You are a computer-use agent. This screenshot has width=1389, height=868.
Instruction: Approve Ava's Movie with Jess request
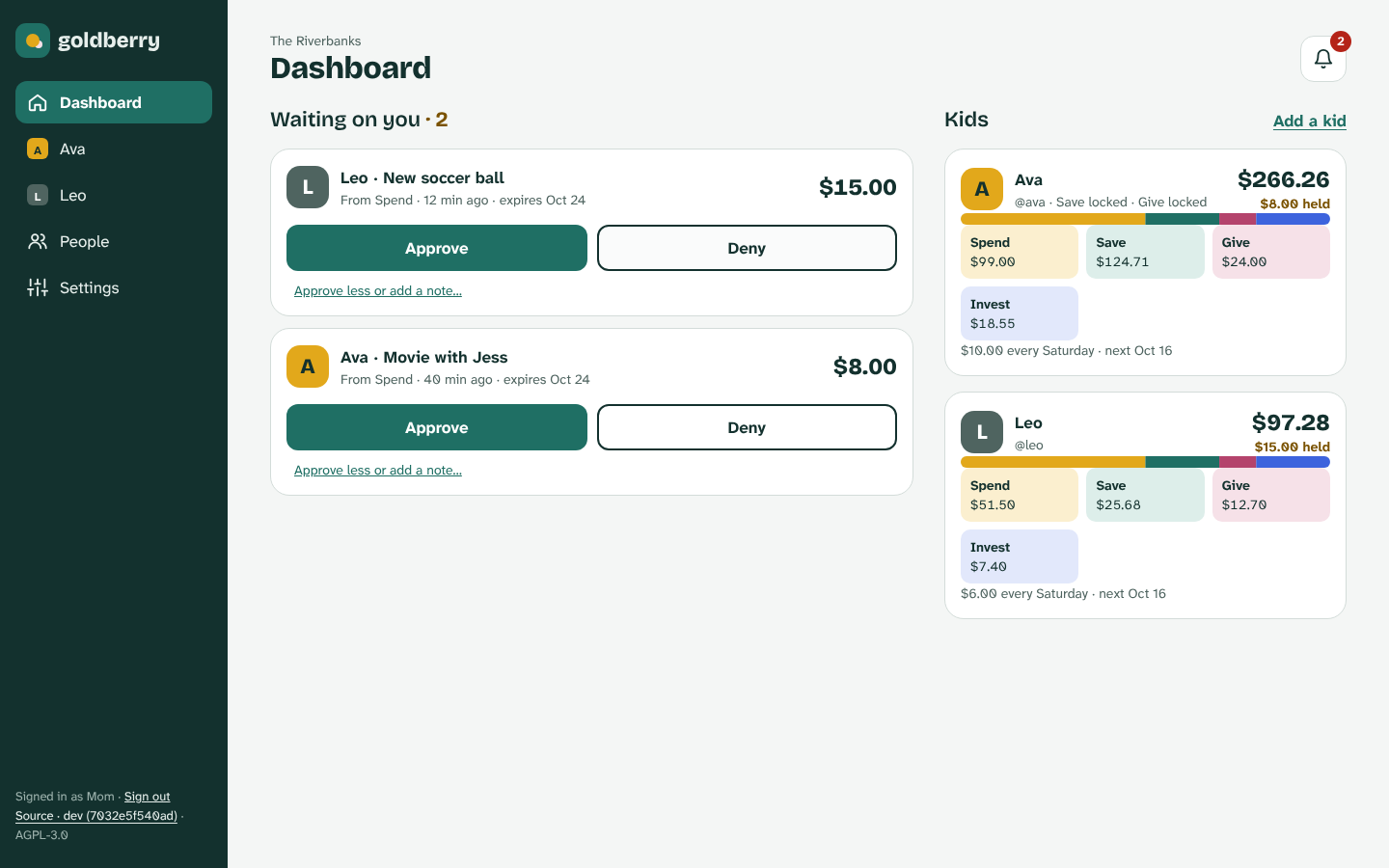coord(437,427)
